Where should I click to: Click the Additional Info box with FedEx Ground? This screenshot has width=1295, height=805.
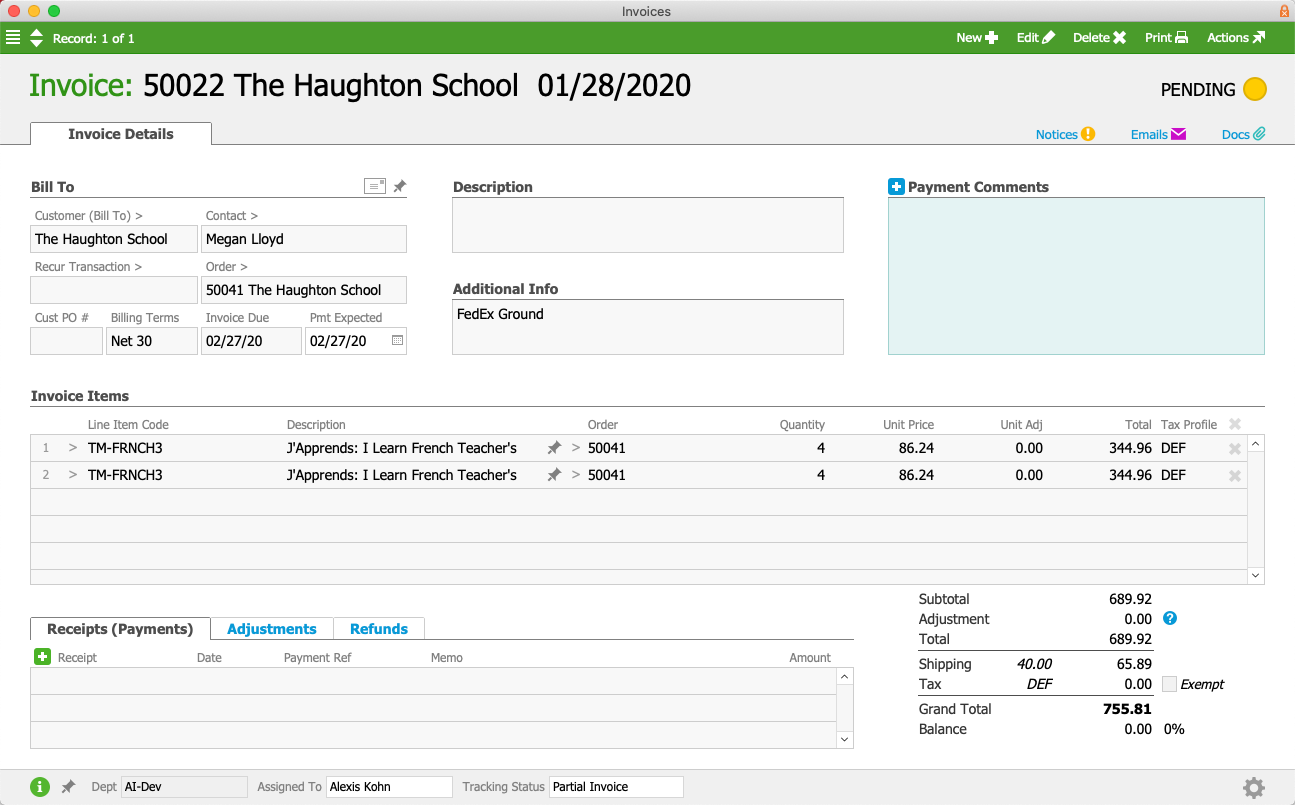point(648,327)
